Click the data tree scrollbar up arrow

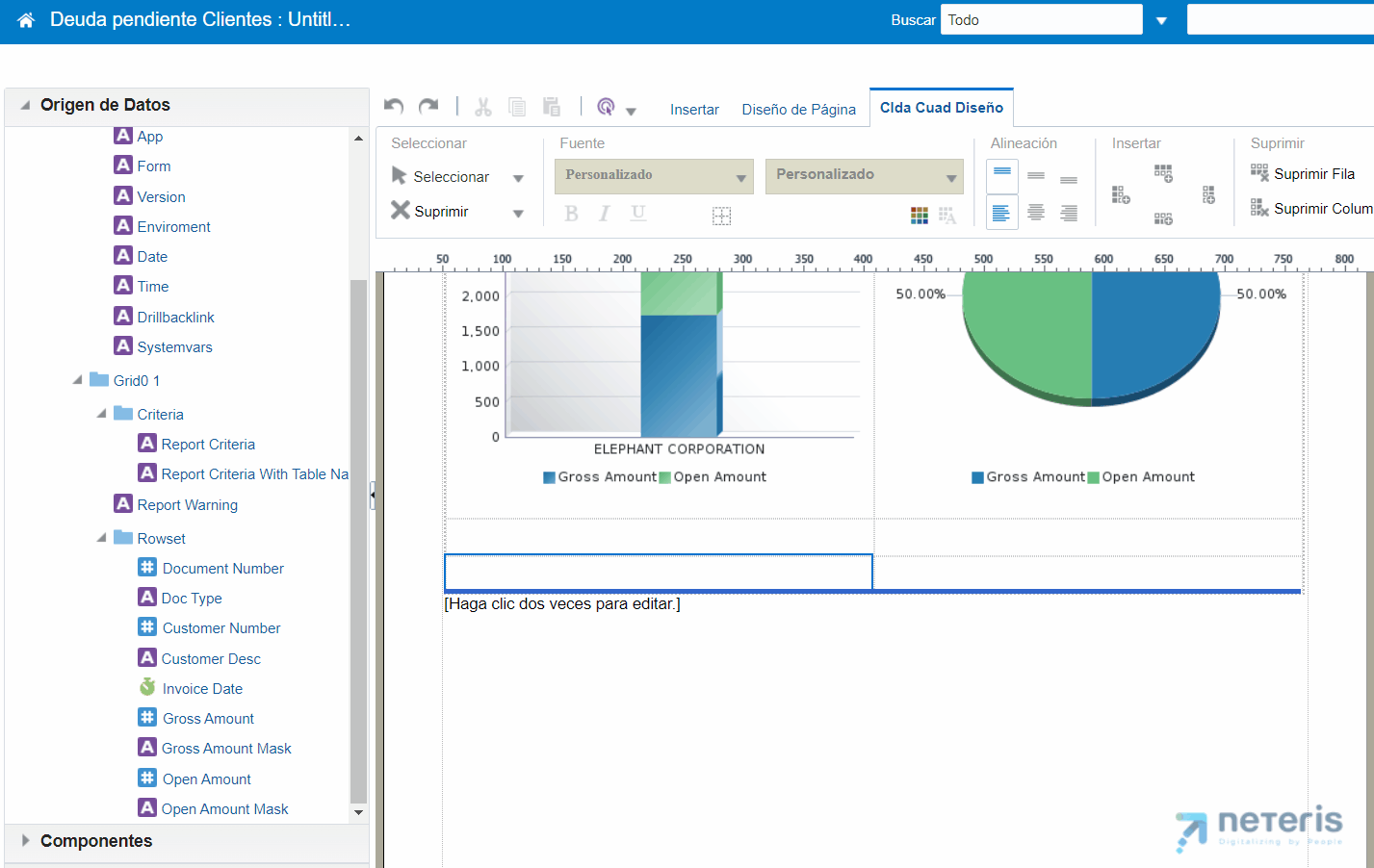pos(358,139)
